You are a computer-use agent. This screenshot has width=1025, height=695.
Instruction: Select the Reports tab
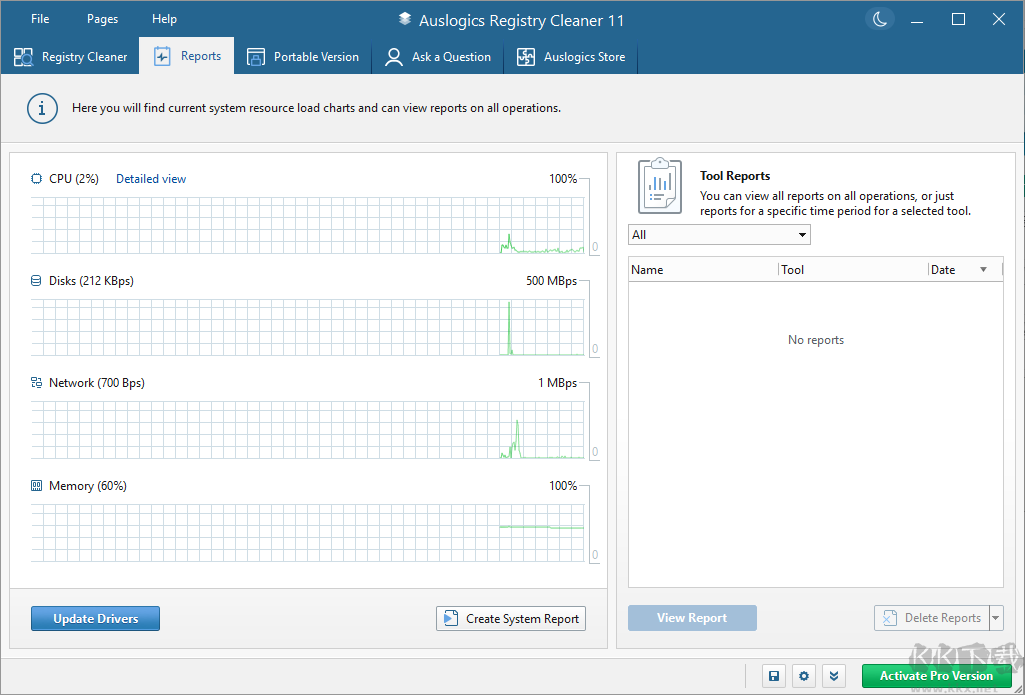point(187,56)
